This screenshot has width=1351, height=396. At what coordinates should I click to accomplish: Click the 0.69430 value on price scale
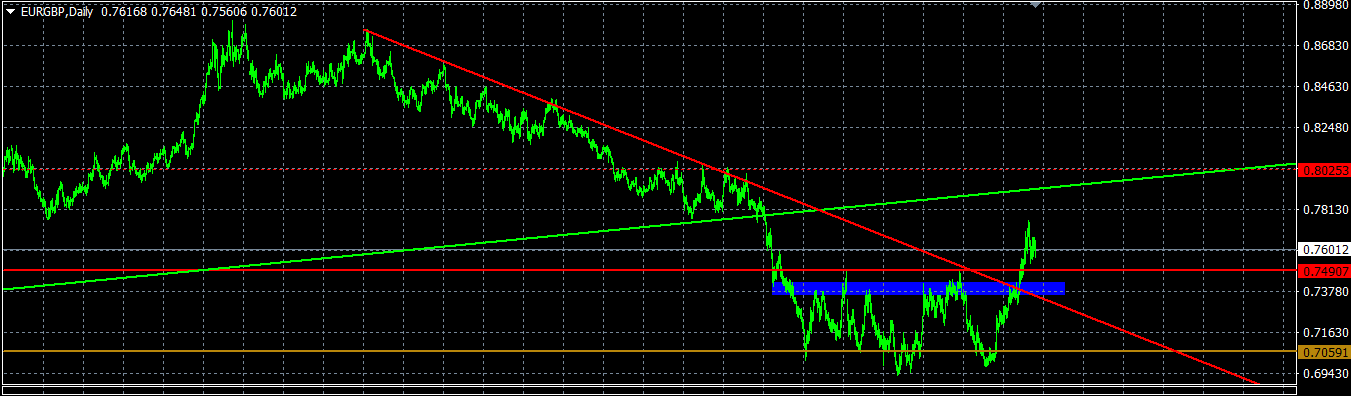[x=1324, y=373]
